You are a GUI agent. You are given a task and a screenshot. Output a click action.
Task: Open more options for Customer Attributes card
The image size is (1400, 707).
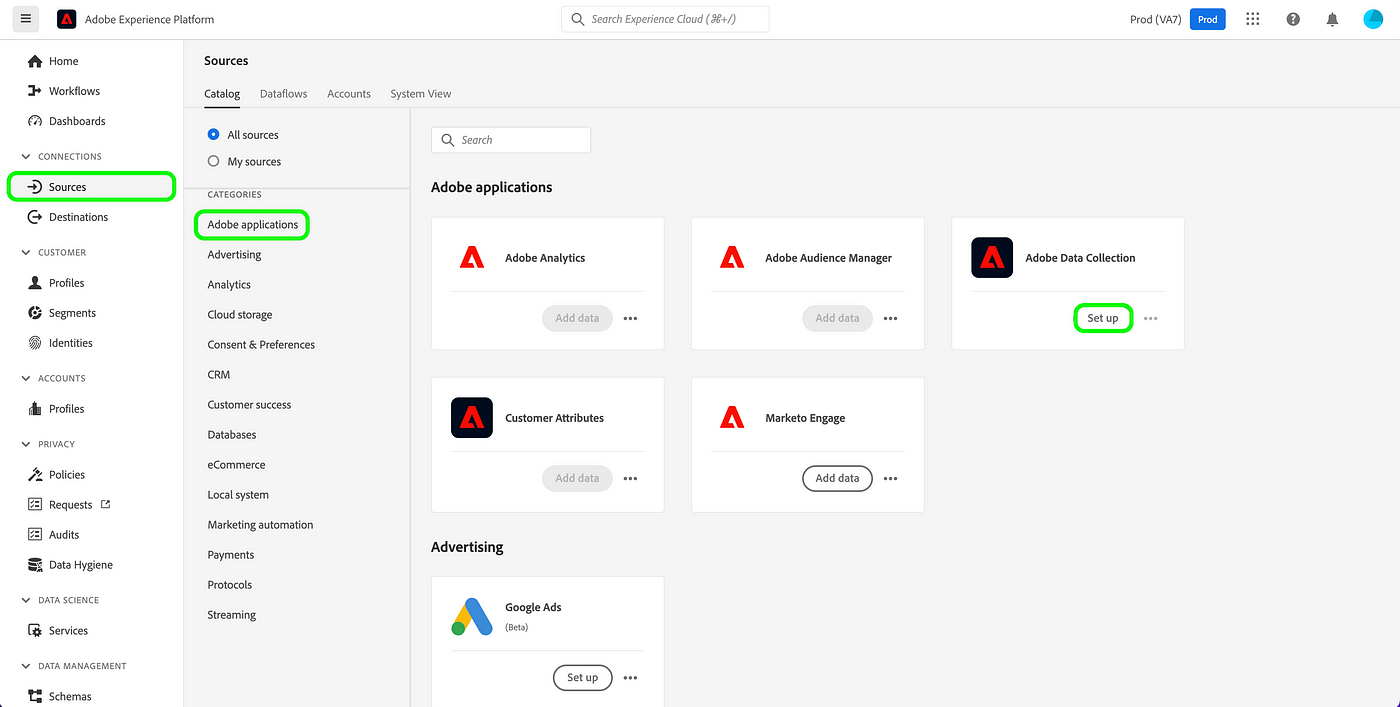[x=630, y=478]
